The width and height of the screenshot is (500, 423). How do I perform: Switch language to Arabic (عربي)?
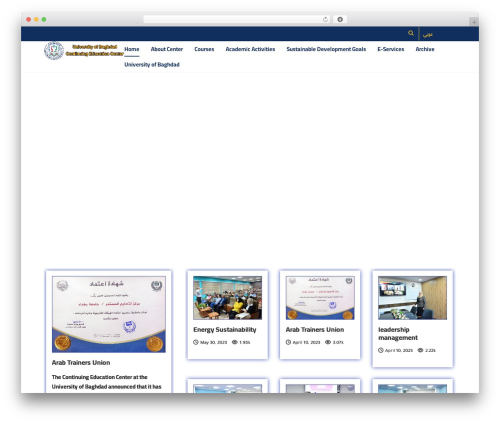click(428, 34)
